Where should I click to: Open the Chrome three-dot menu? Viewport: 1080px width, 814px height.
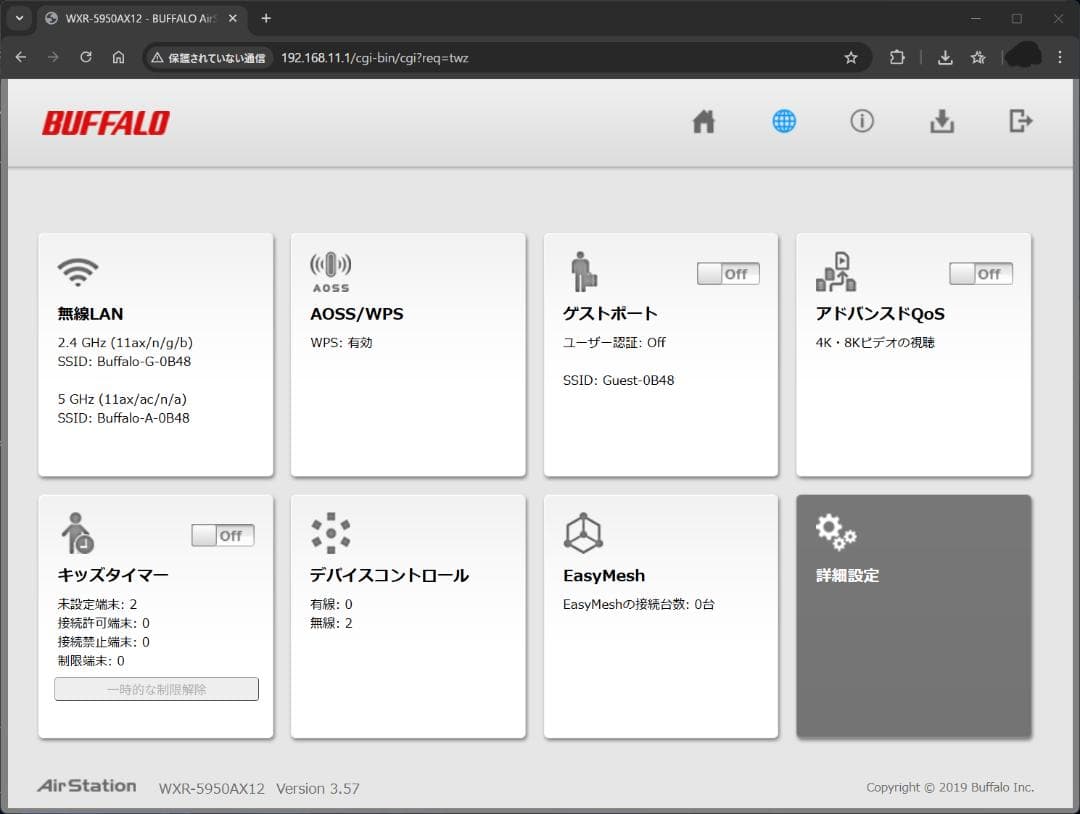(1060, 57)
